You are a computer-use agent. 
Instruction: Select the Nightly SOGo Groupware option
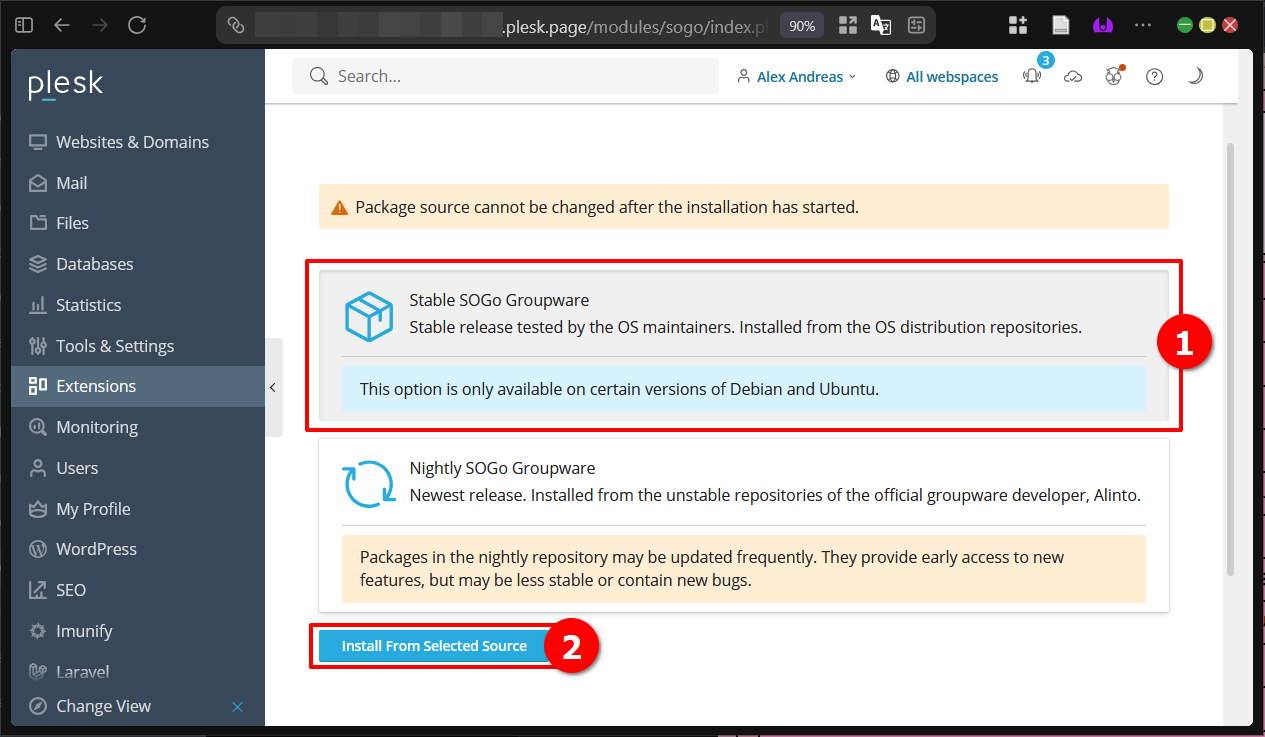[743, 525]
